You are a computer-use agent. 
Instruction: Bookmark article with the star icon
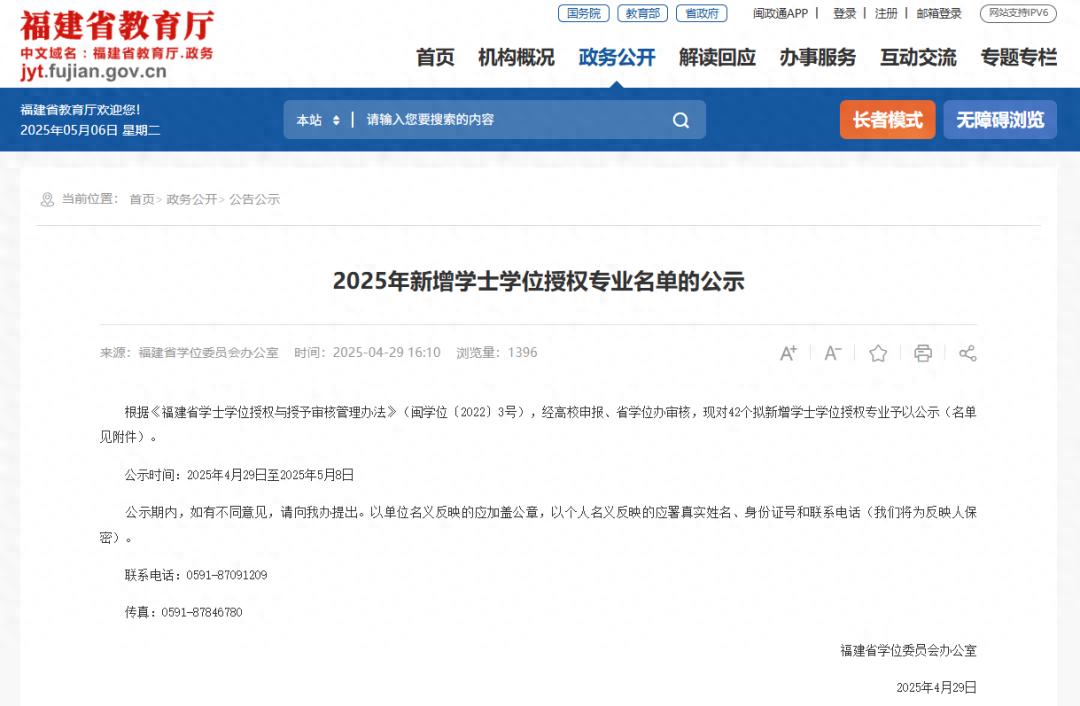pyautogui.click(x=878, y=353)
